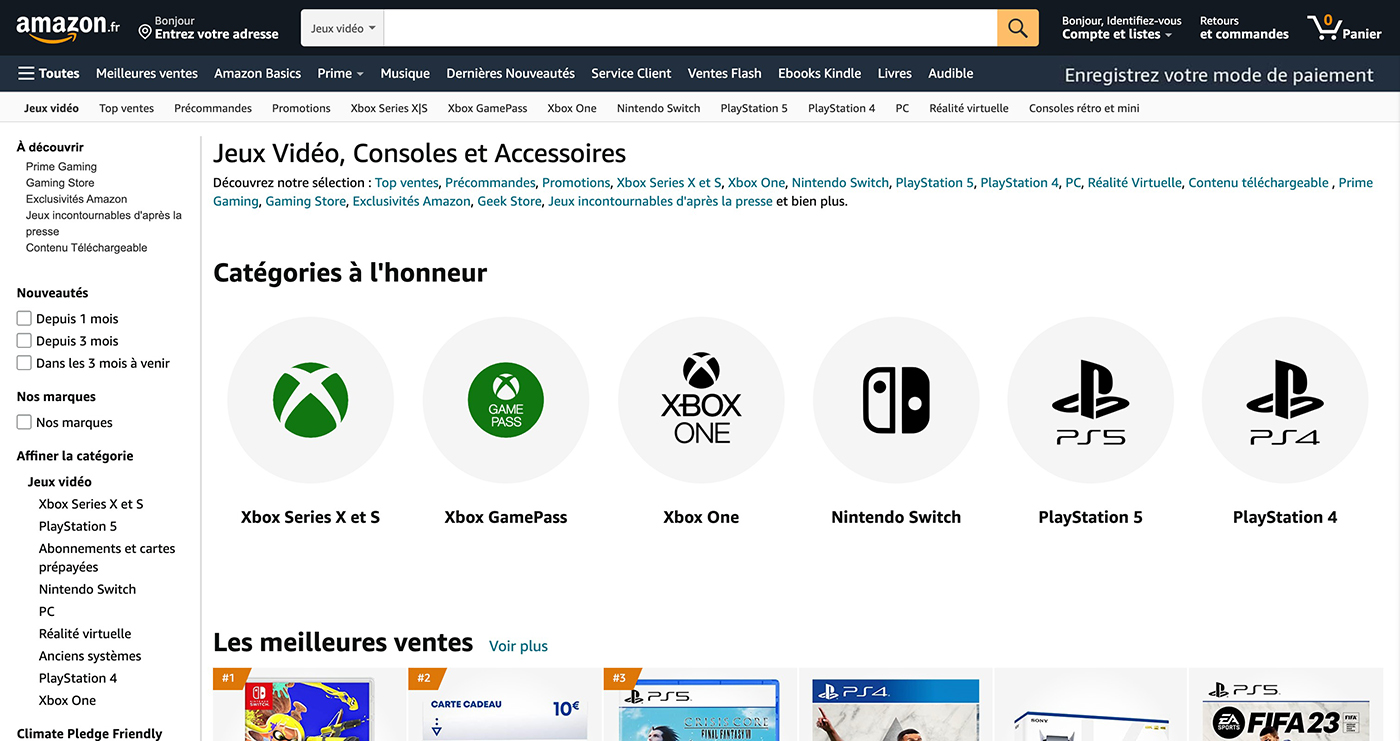Enable the Depuis 1 mois checkbox
This screenshot has width=1400, height=741.
point(24,319)
